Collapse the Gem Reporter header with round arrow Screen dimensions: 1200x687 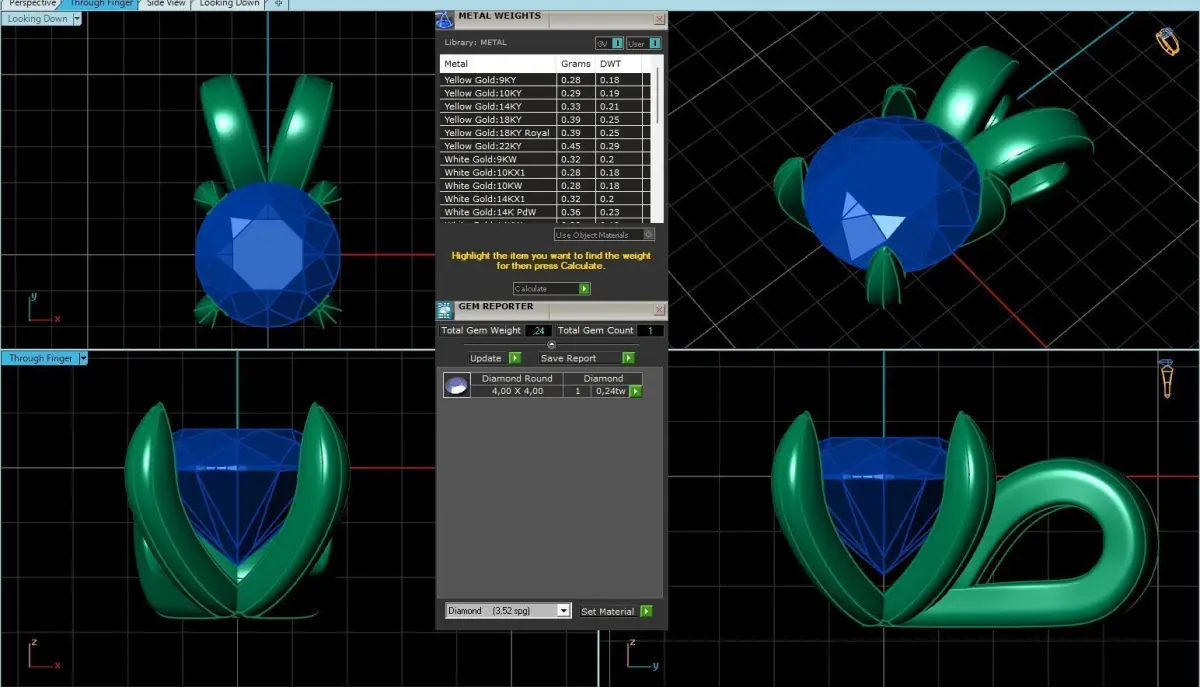(x=552, y=344)
